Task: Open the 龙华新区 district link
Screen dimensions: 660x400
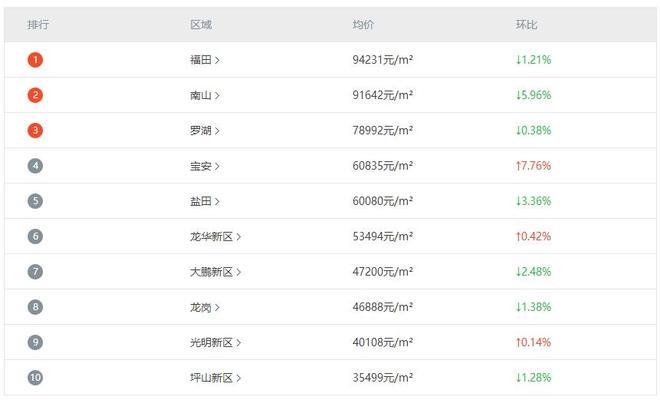Action: click(x=215, y=237)
